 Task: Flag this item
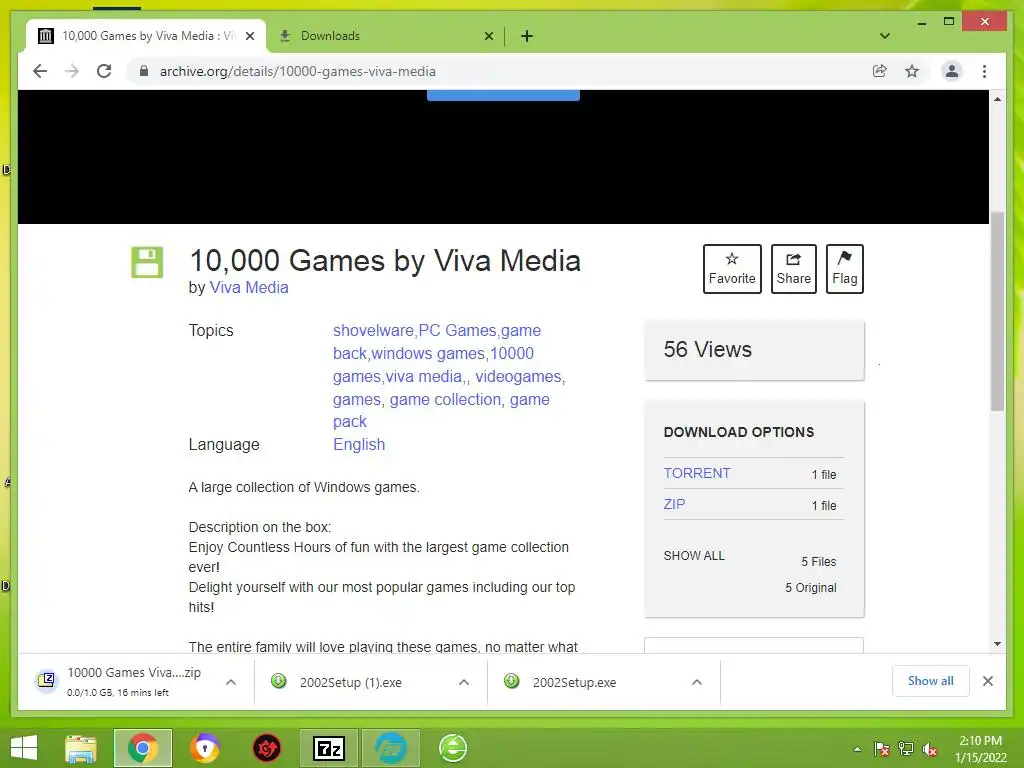point(844,269)
